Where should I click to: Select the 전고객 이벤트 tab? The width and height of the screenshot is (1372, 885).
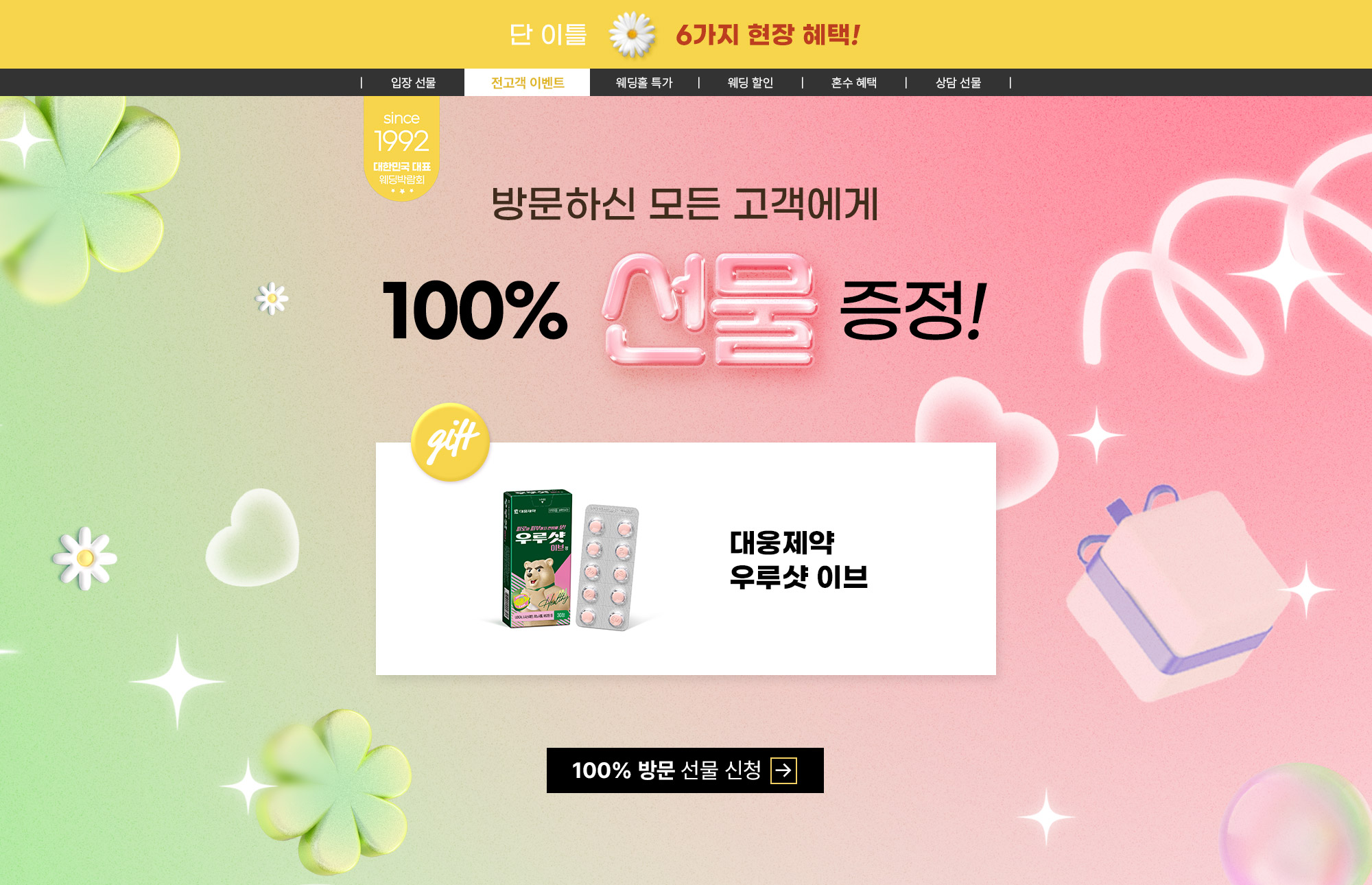tap(527, 82)
